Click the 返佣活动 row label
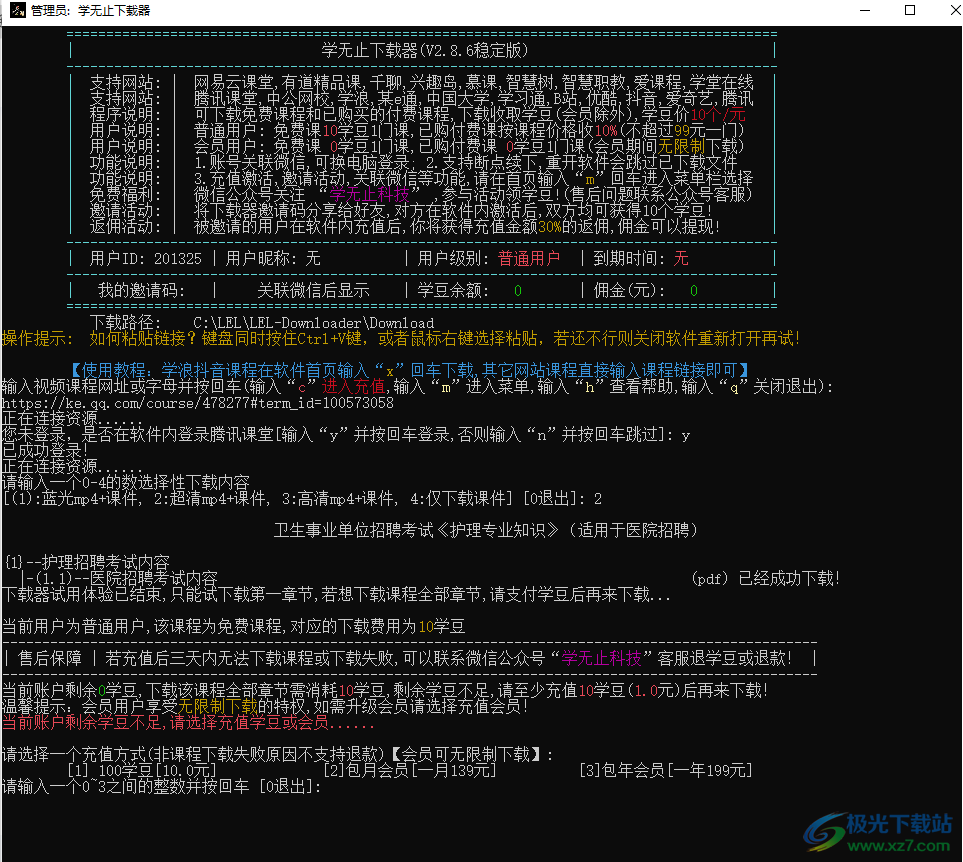Screen dimensions: 963x862 (125, 227)
